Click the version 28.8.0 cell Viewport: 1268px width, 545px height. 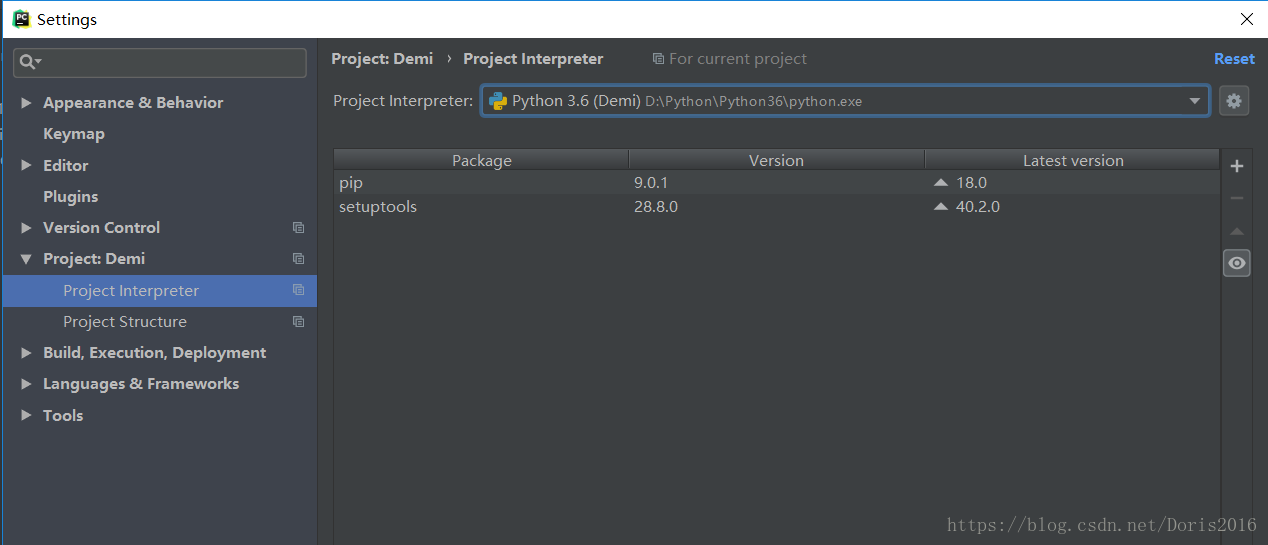click(x=656, y=207)
